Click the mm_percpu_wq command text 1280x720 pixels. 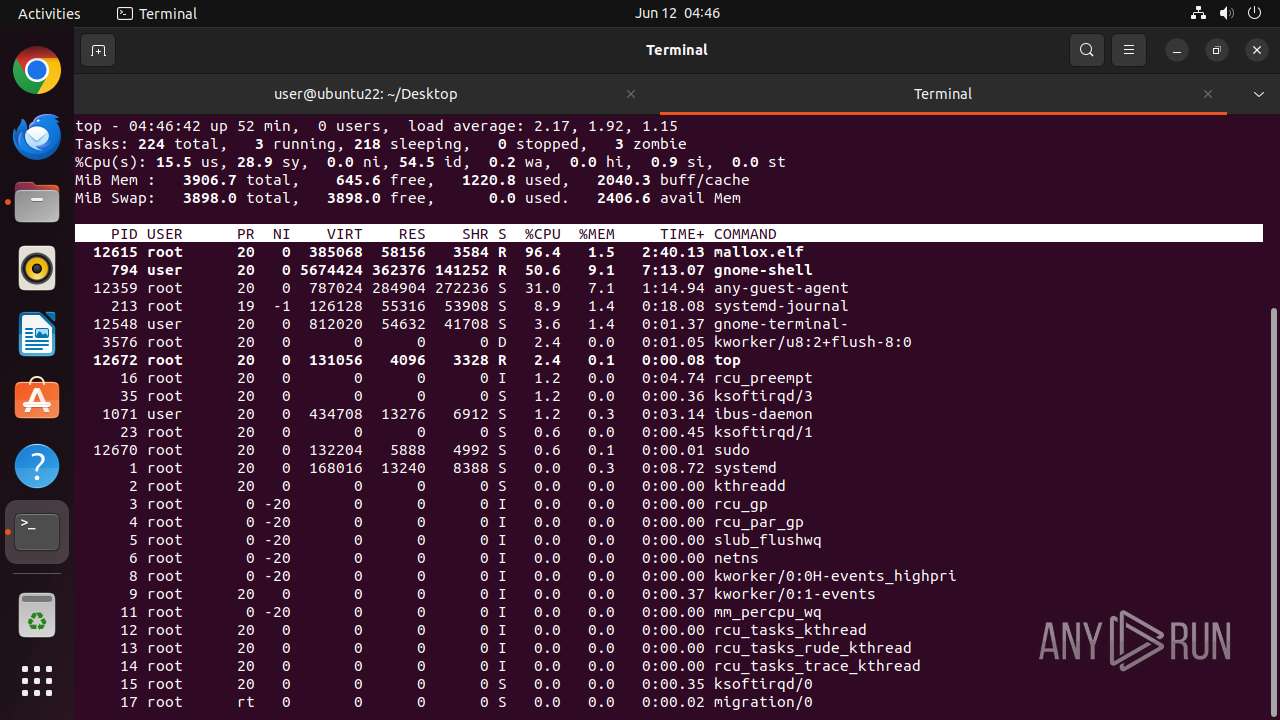(x=768, y=612)
